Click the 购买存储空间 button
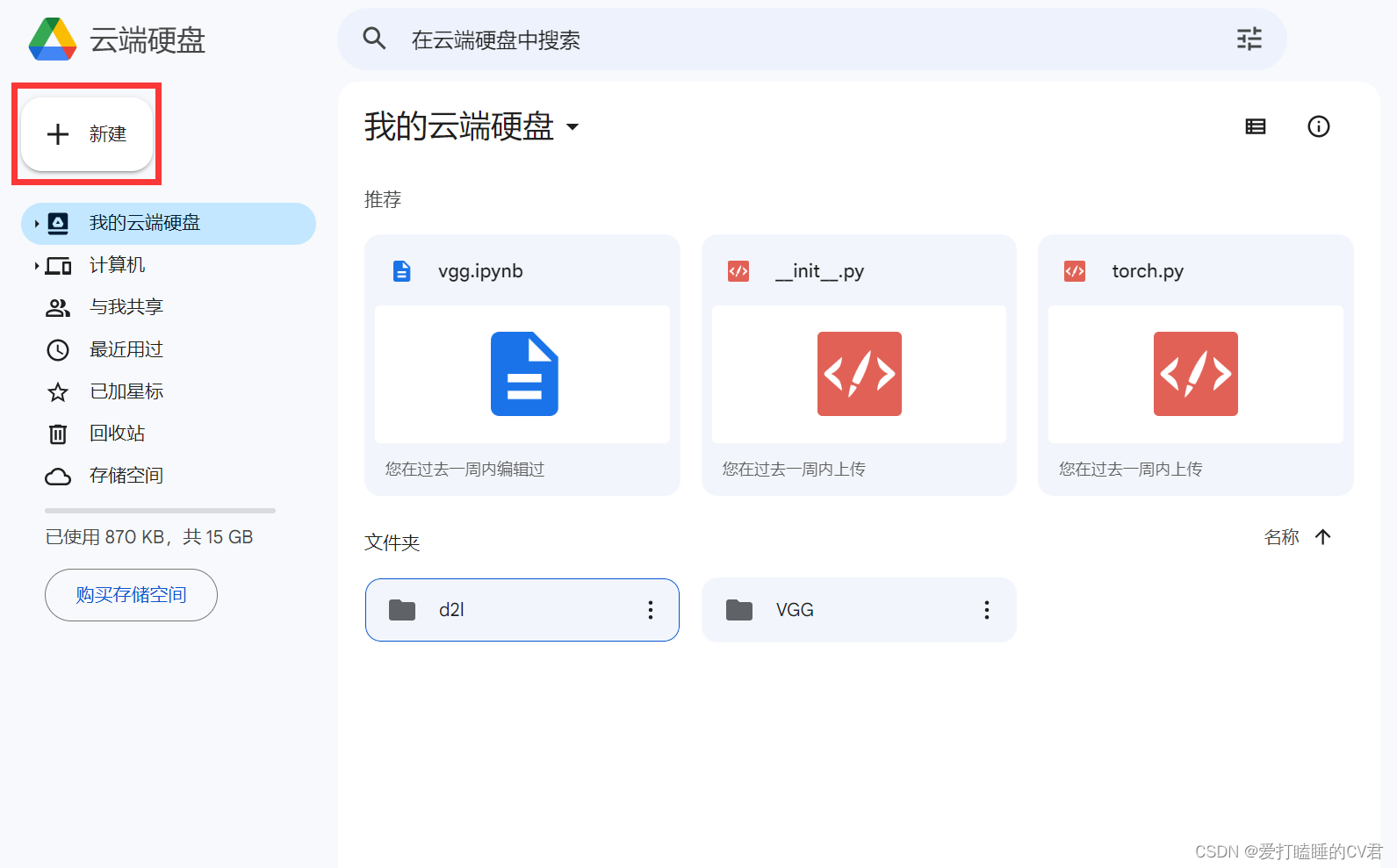The image size is (1397, 868). 131,595
